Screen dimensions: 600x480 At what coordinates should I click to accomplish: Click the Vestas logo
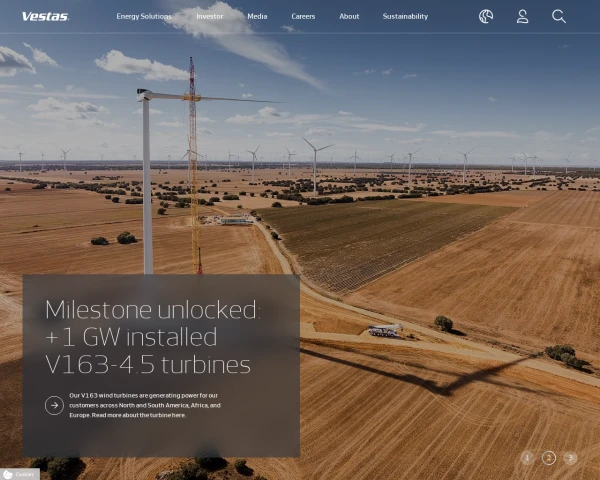coord(45,16)
